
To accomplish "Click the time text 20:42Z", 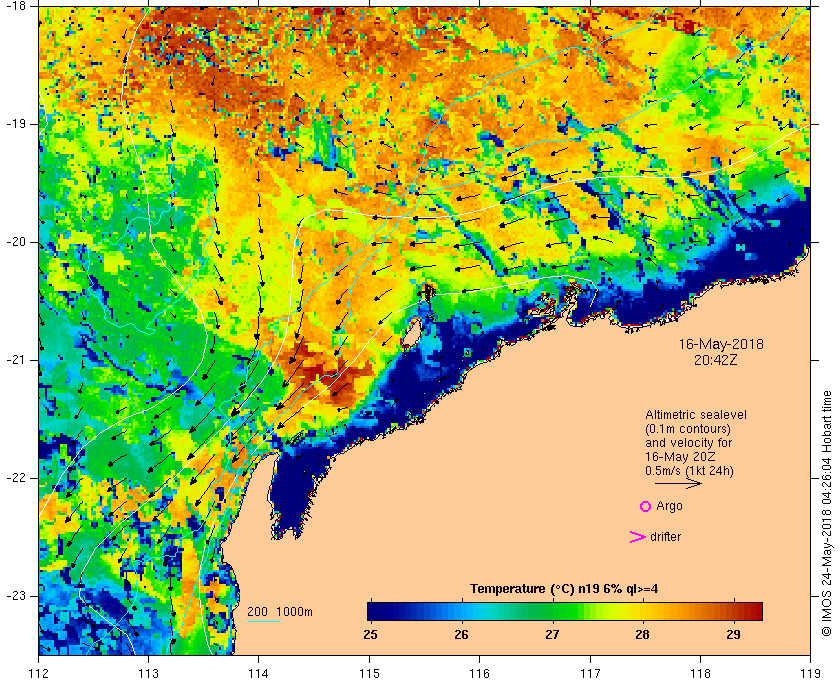I will (x=715, y=360).
